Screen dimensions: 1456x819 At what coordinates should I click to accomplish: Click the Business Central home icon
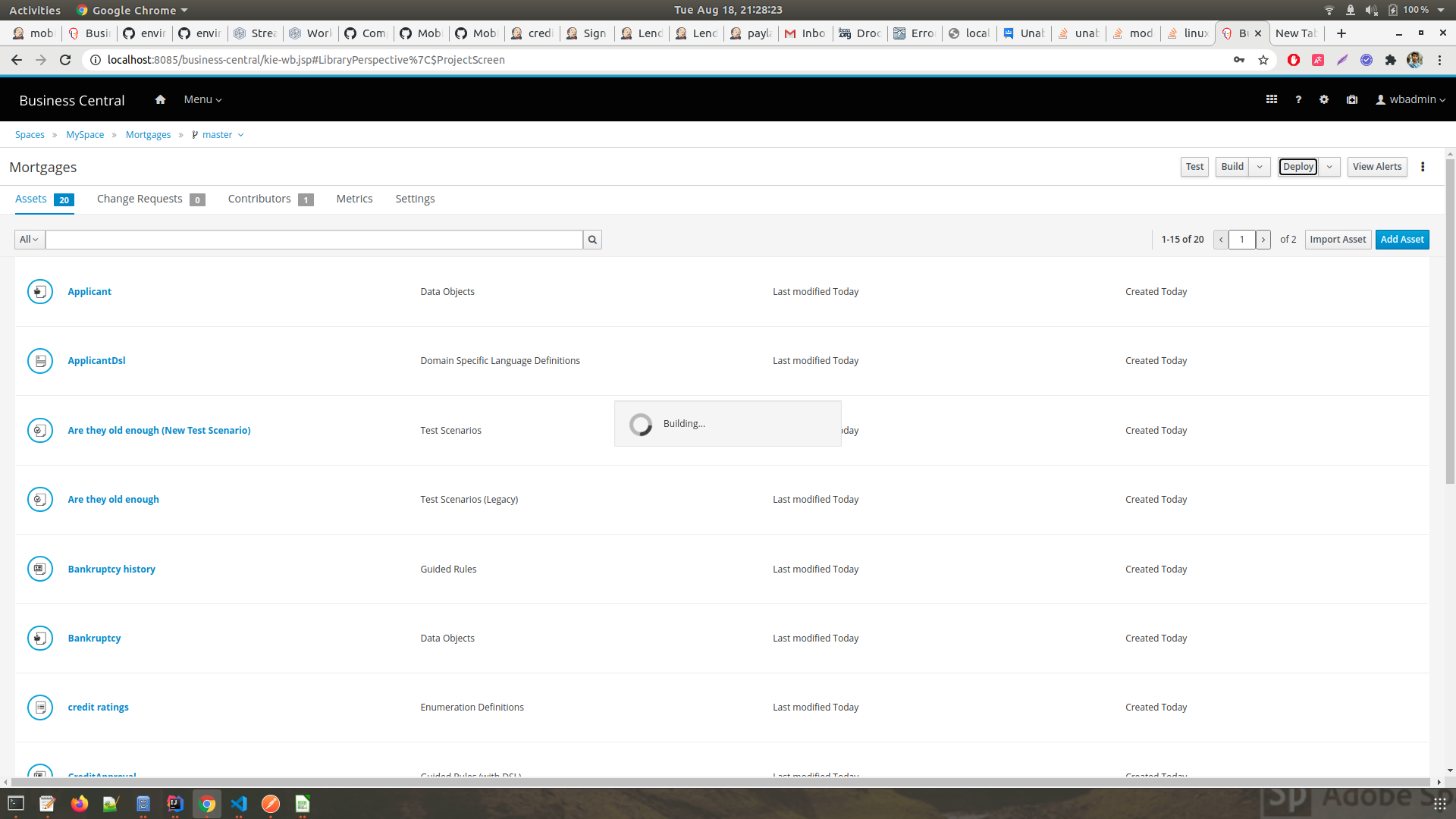(x=160, y=99)
